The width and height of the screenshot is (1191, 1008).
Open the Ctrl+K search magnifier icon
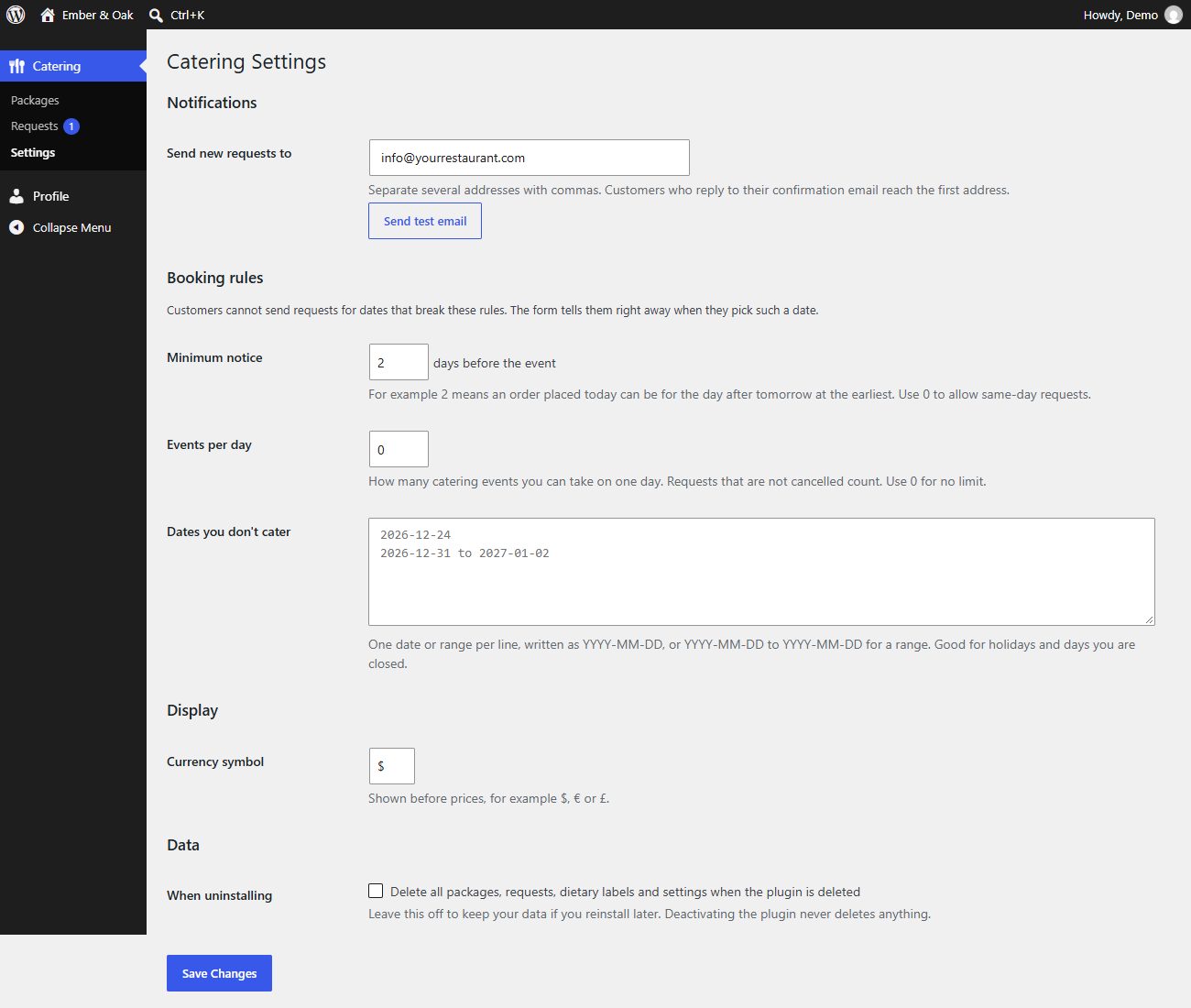pyautogui.click(x=156, y=15)
